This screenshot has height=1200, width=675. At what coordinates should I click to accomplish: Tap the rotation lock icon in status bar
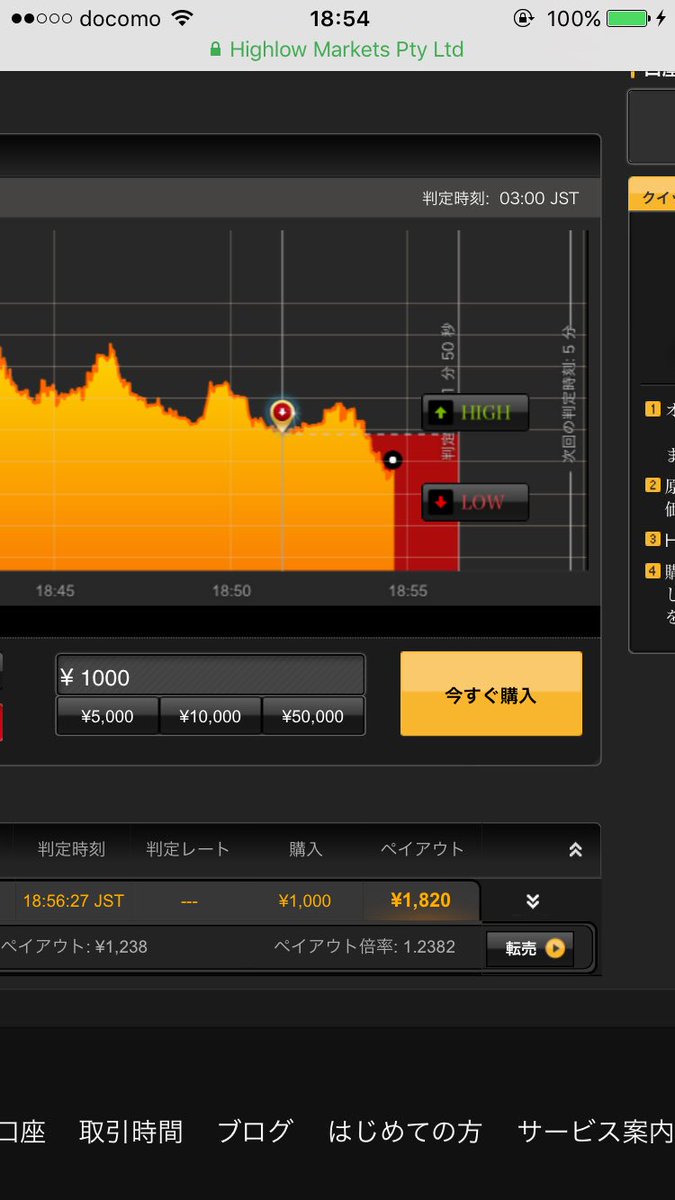tap(523, 18)
